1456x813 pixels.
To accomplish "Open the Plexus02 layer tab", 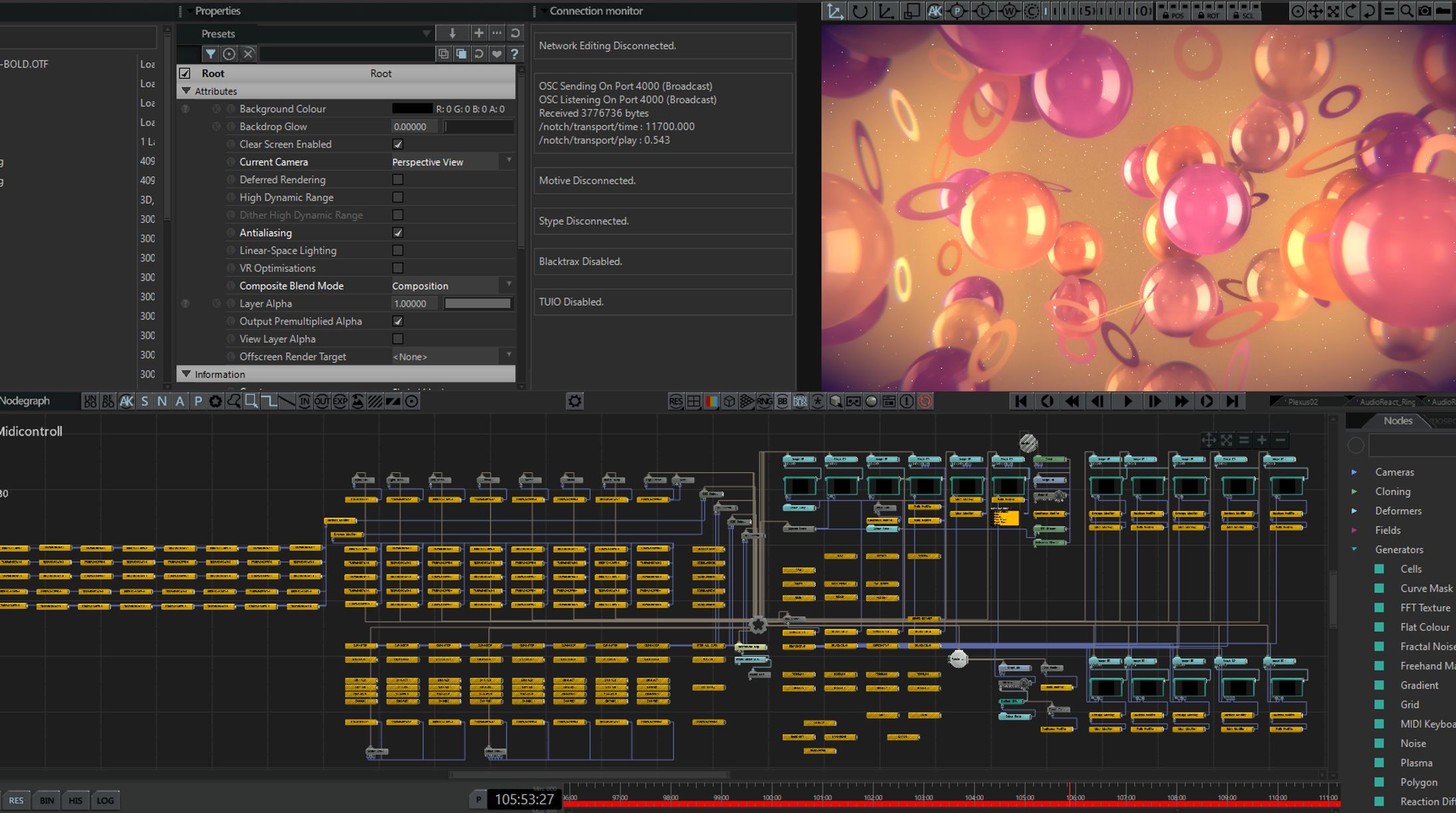I will coord(1302,402).
